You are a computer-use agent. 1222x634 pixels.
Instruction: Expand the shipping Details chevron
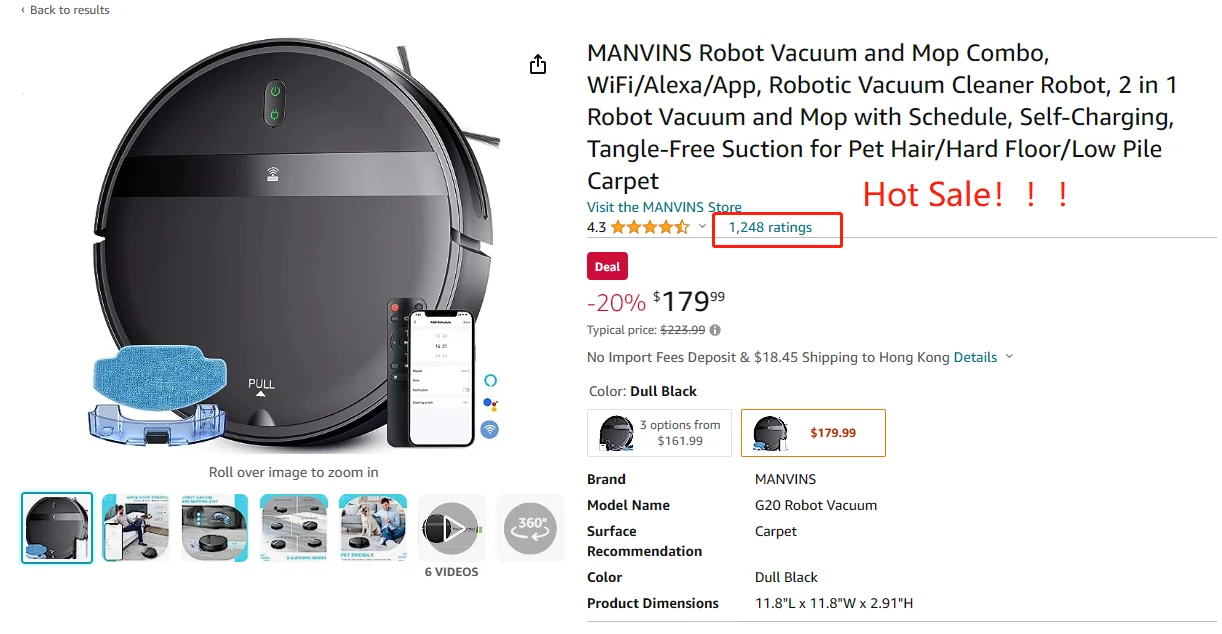point(1009,357)
